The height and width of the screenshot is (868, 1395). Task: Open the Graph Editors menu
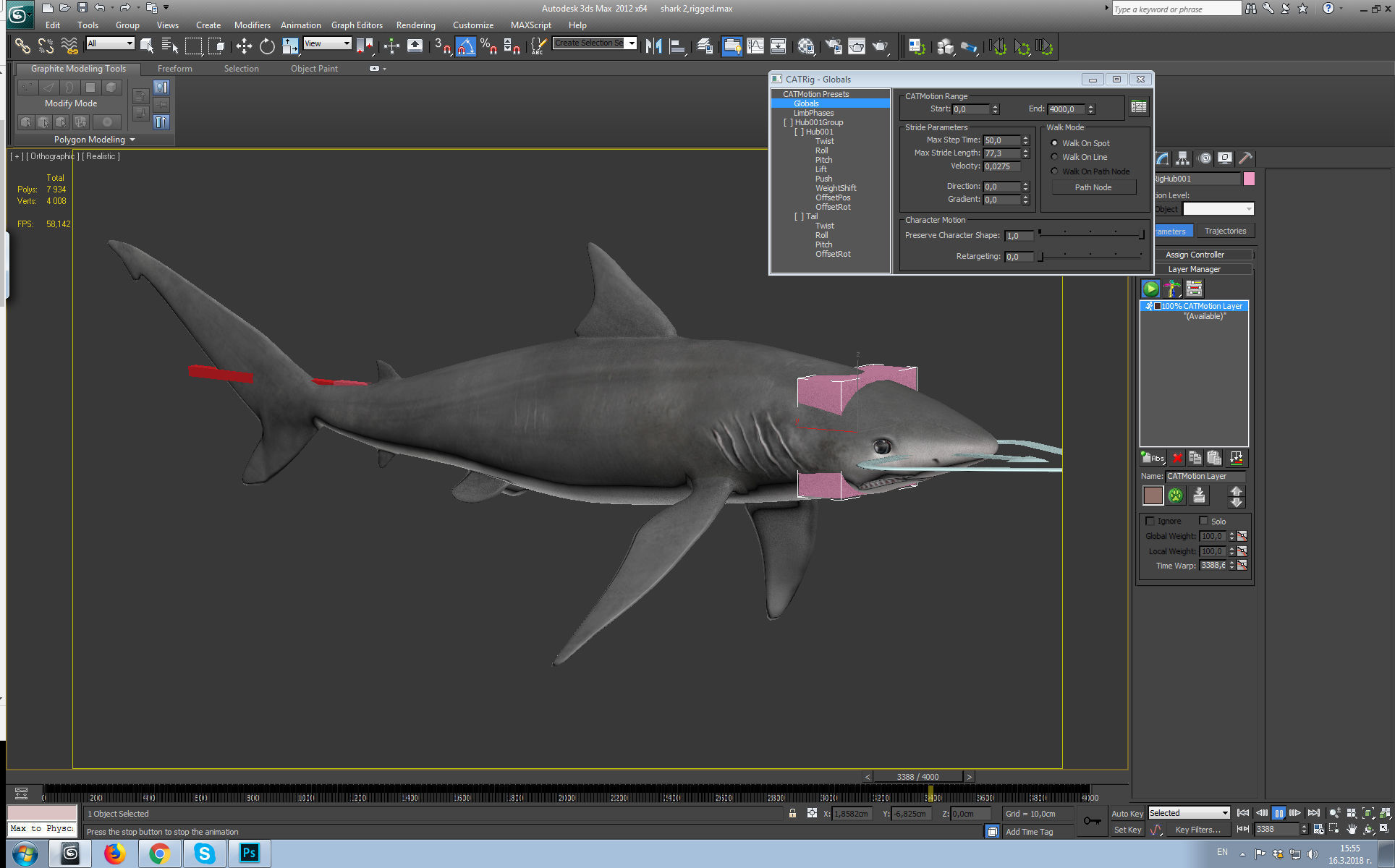tap(357, 25)
